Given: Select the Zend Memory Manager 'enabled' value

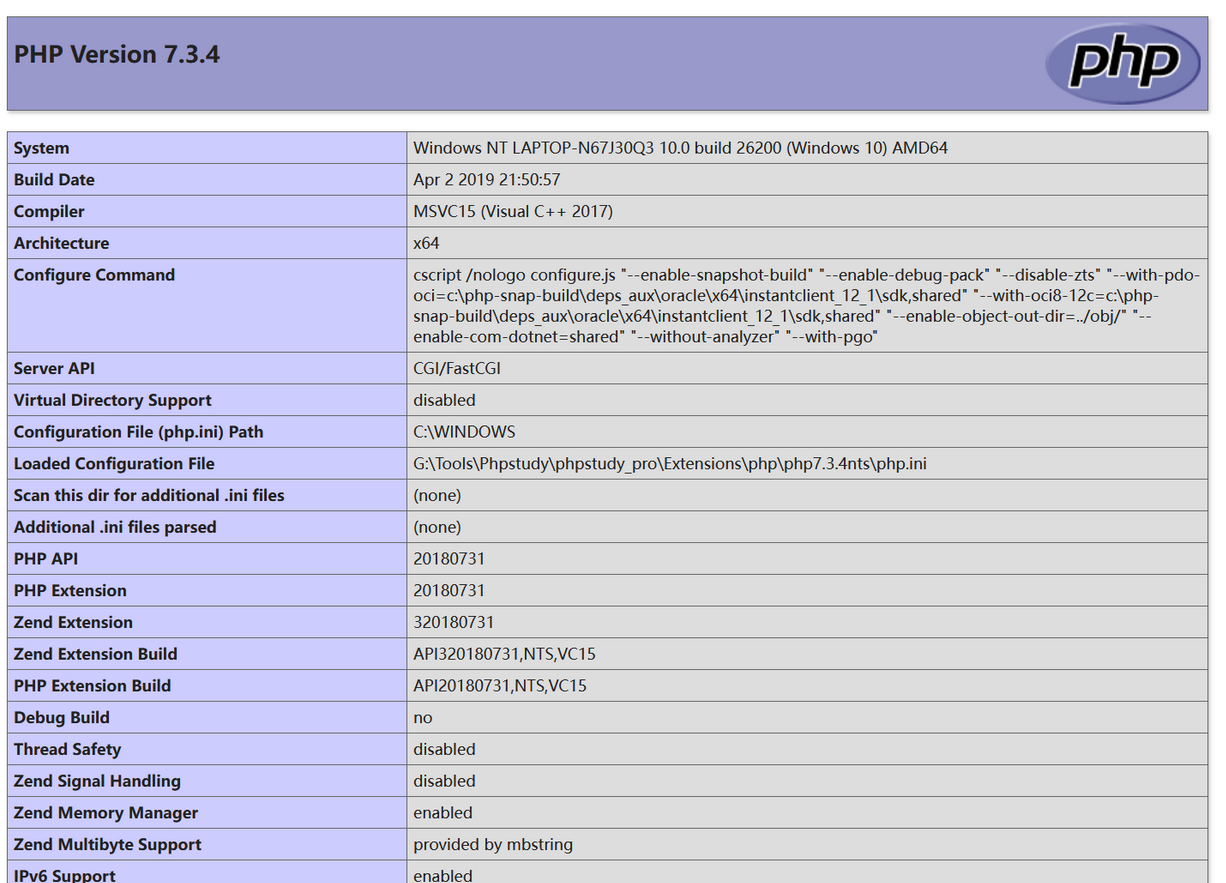Looking at the screenshot, I should [443, 813].
